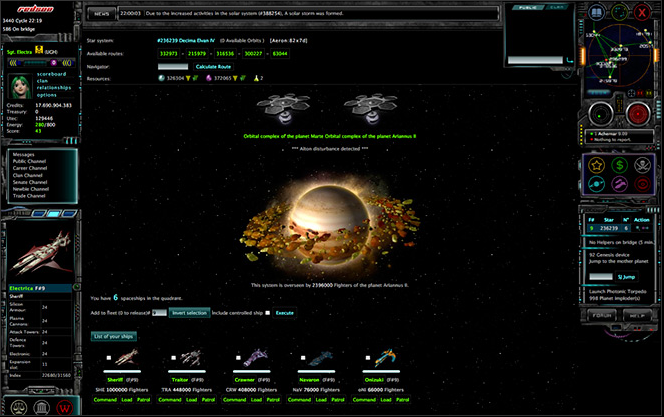The width and height of the screenshot is (664, 417).
Task: Click the Sheriff ship icon in list
Action: pyautogui.click(x=127, y=358)
